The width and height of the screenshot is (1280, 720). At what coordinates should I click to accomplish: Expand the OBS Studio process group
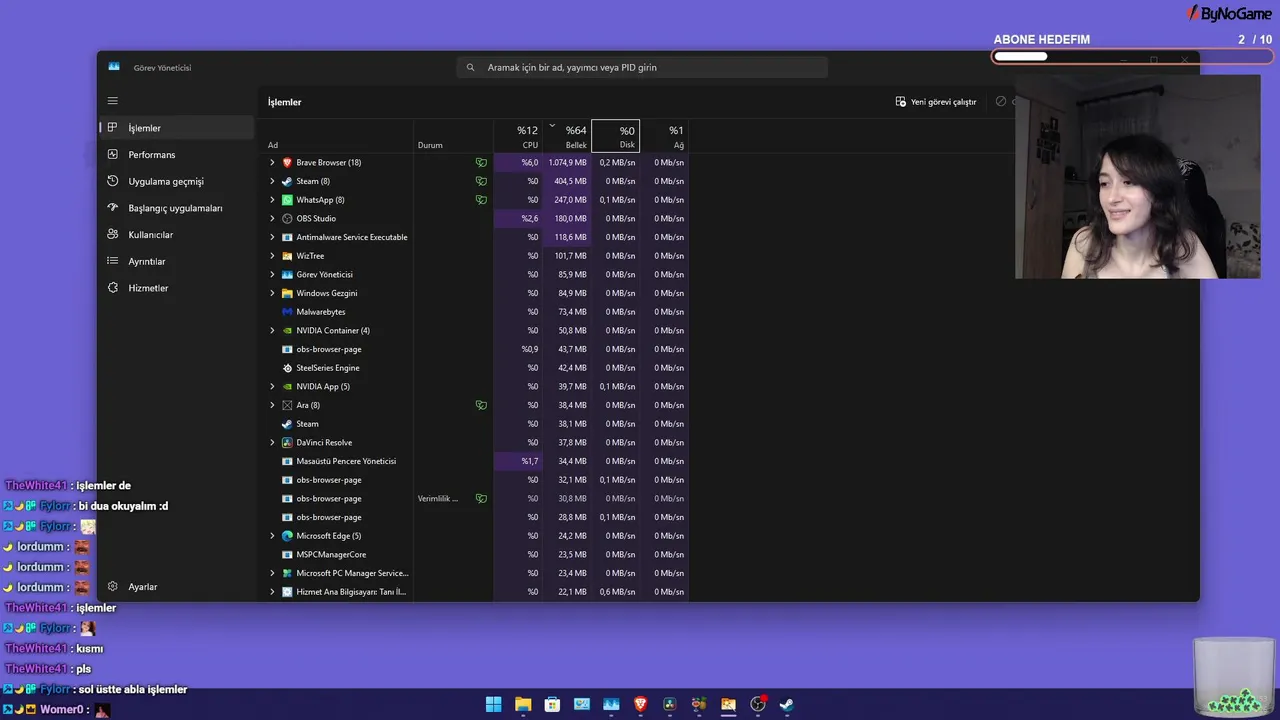pos(272,219)
